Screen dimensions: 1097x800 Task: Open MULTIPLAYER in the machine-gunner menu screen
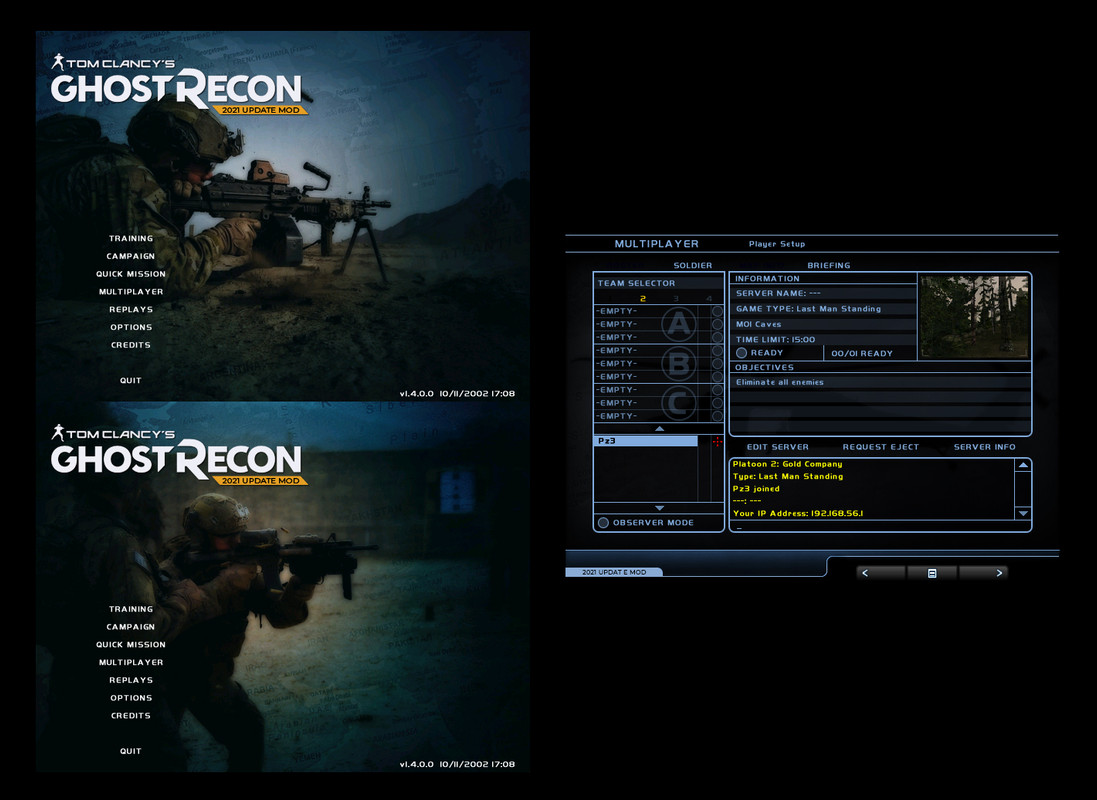pos(131,292)
